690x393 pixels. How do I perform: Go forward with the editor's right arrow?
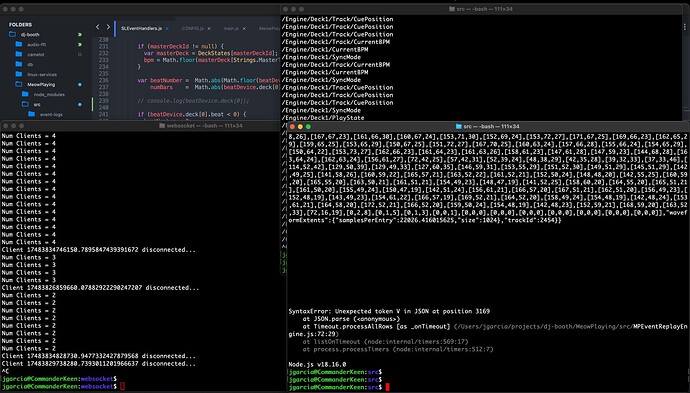pos(108,27)
